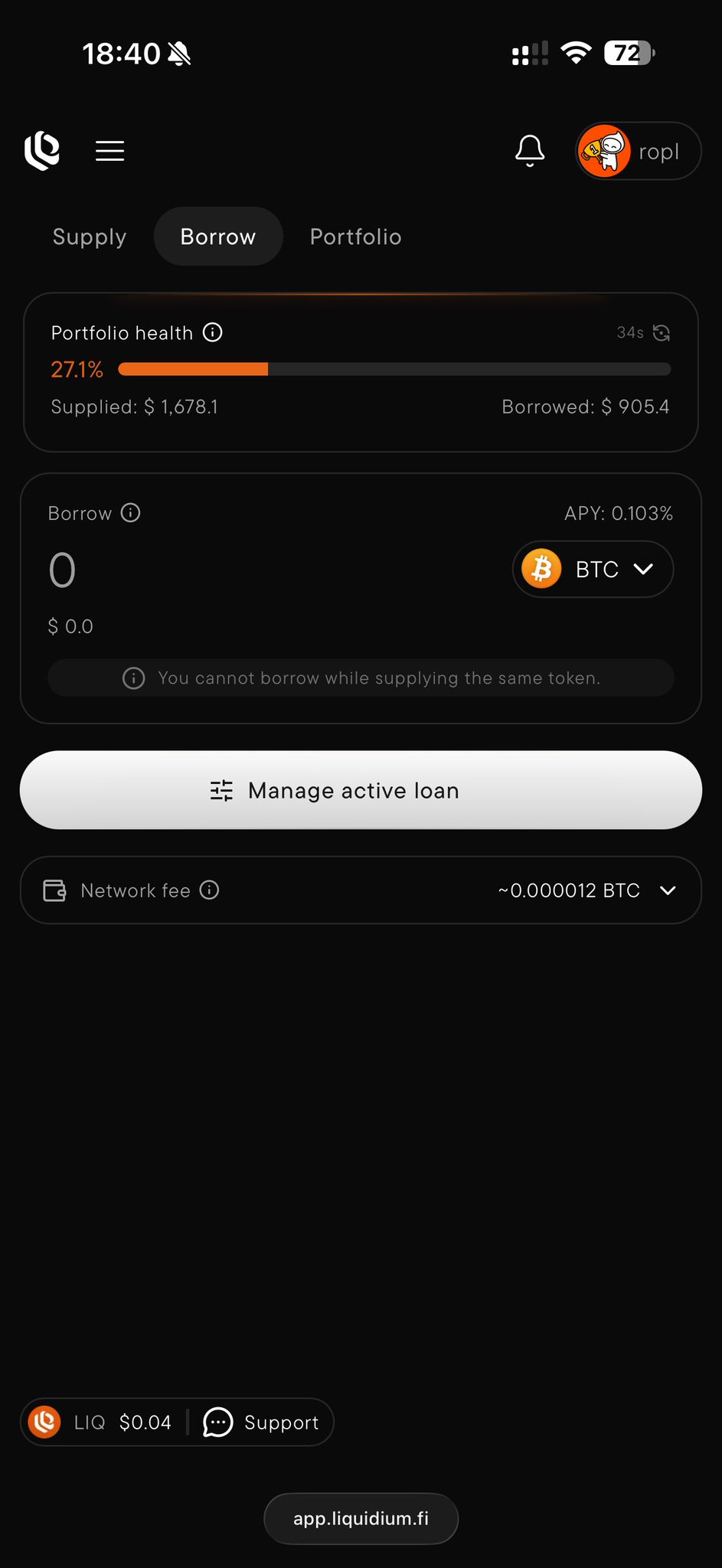Show Portfolio health info tooltip
Image resolution: width=722 pixels, height=1568 pixels.
213,332
